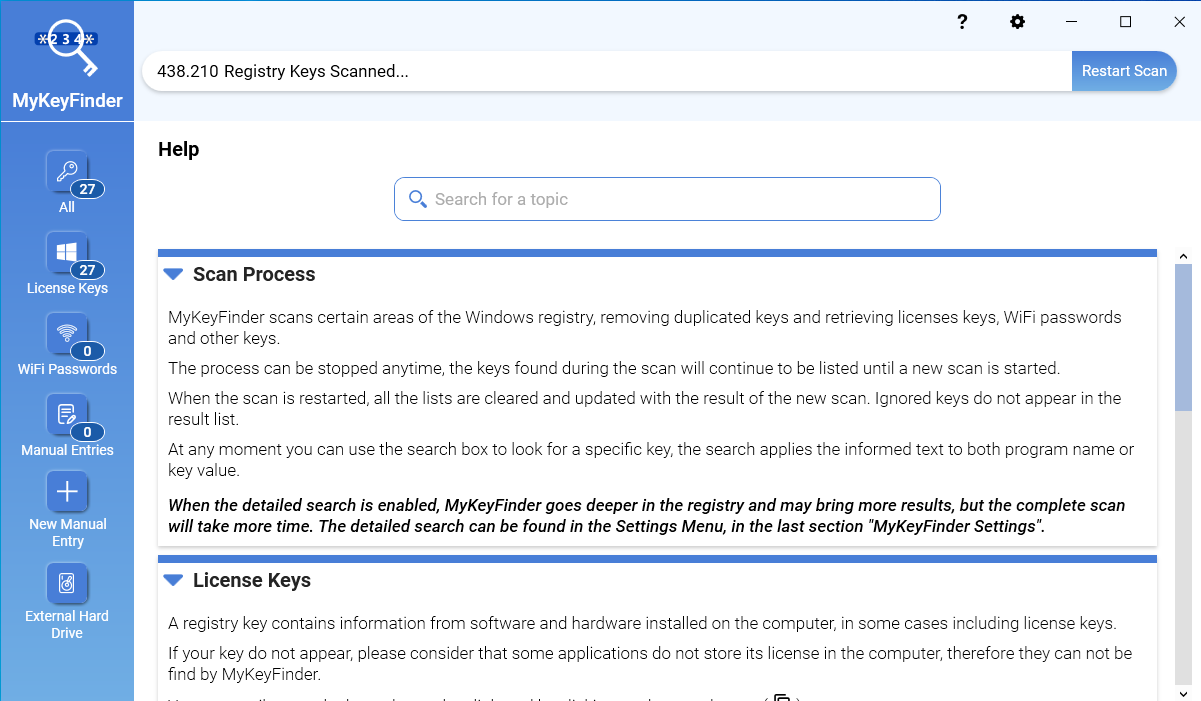The image size is (1201, 701).
Task: Collapse the Scan Process section arrow
Action: tap(173, 274)
